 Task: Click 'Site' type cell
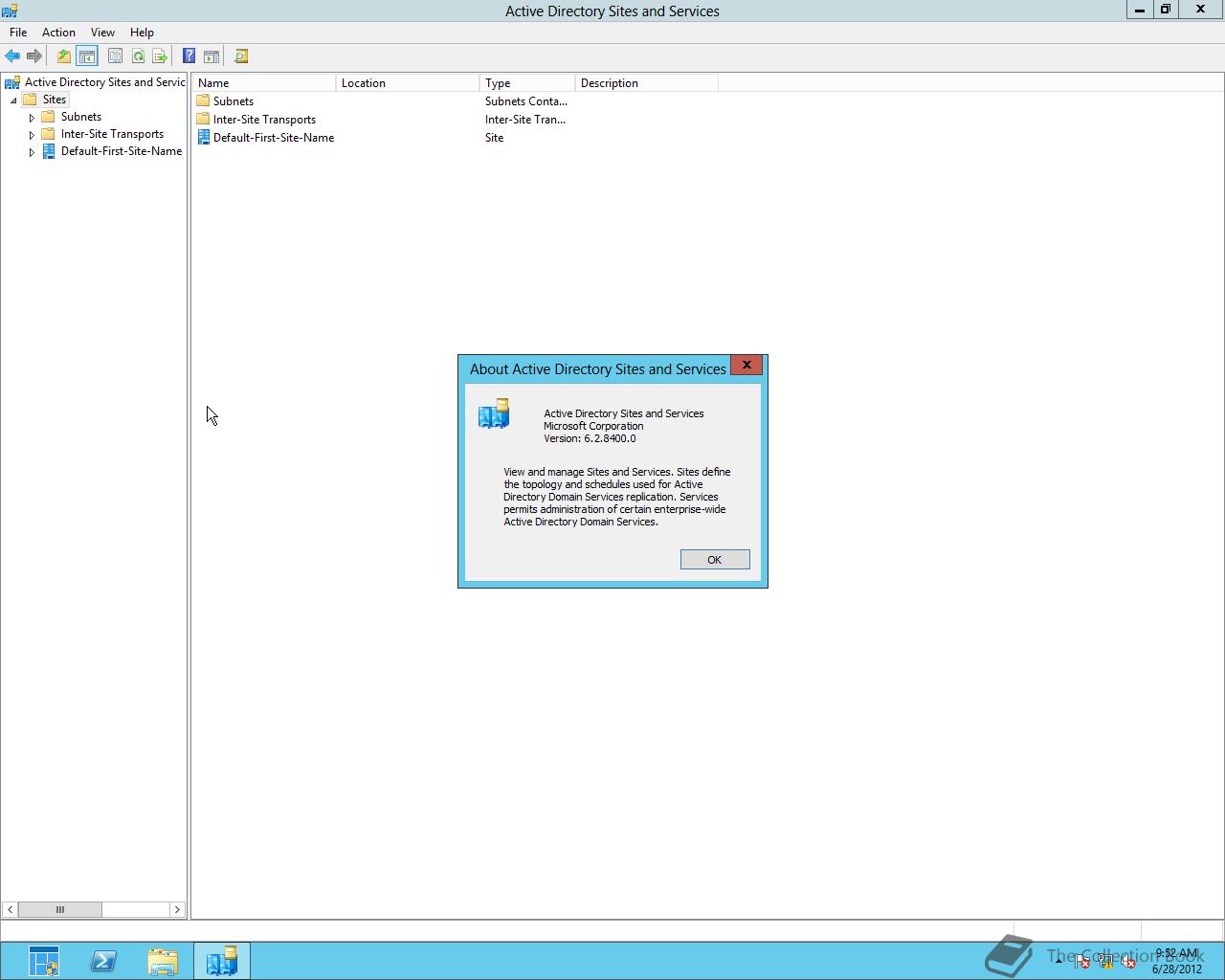click(494, 137)
